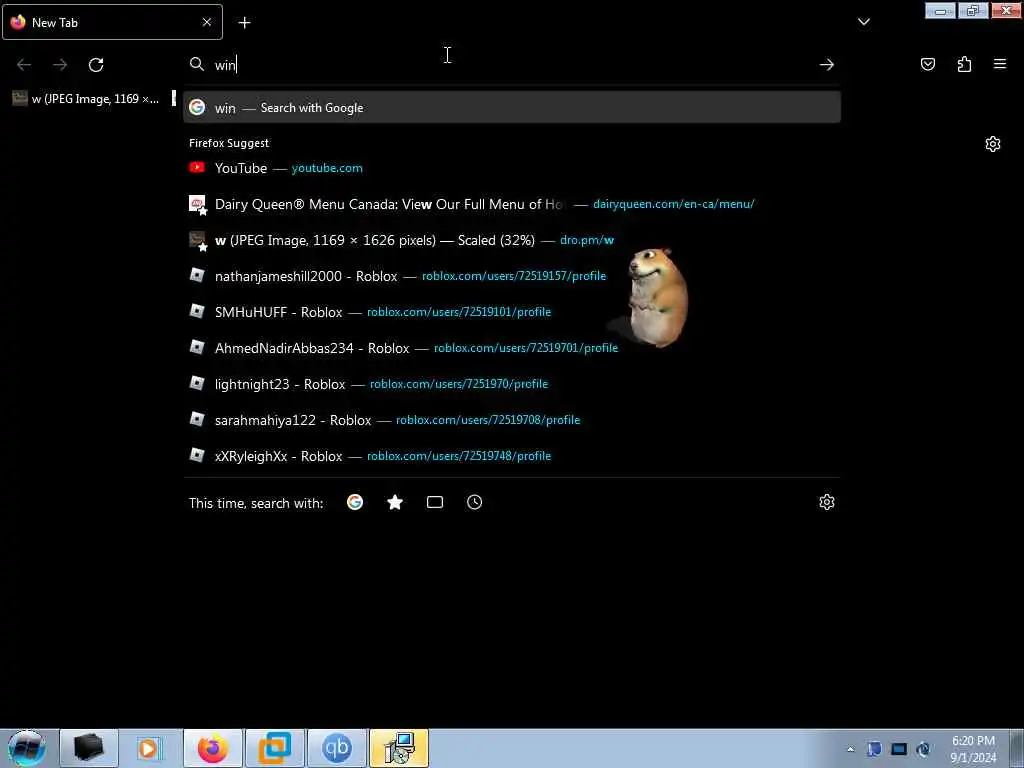
Task: Open the Firefox hamburger menu
Action: [x=1000, y=64]
